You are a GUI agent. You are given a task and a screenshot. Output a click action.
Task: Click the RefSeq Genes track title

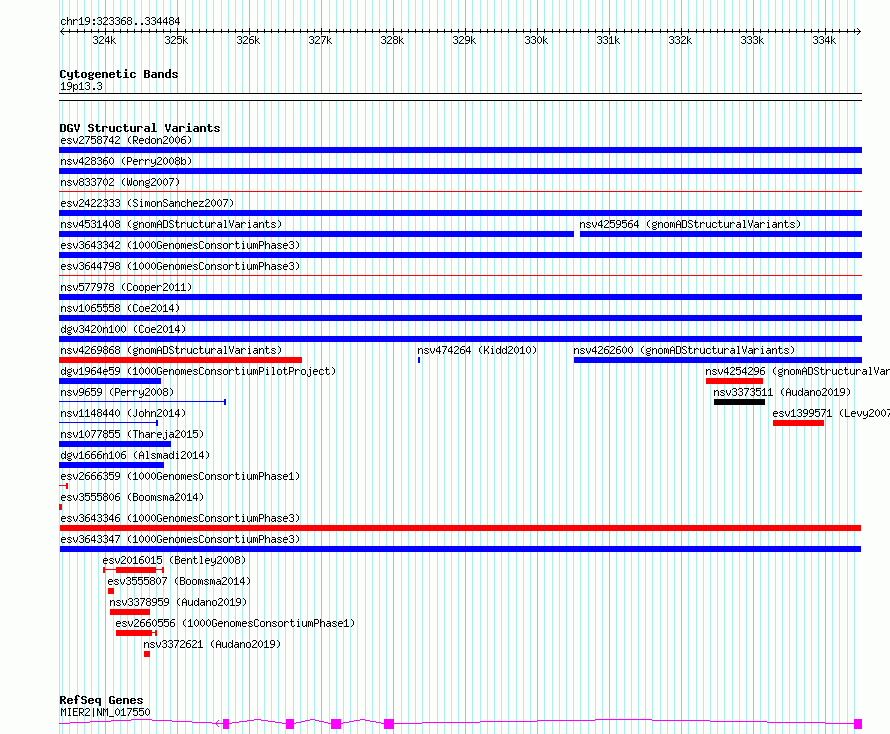[102, 700]
